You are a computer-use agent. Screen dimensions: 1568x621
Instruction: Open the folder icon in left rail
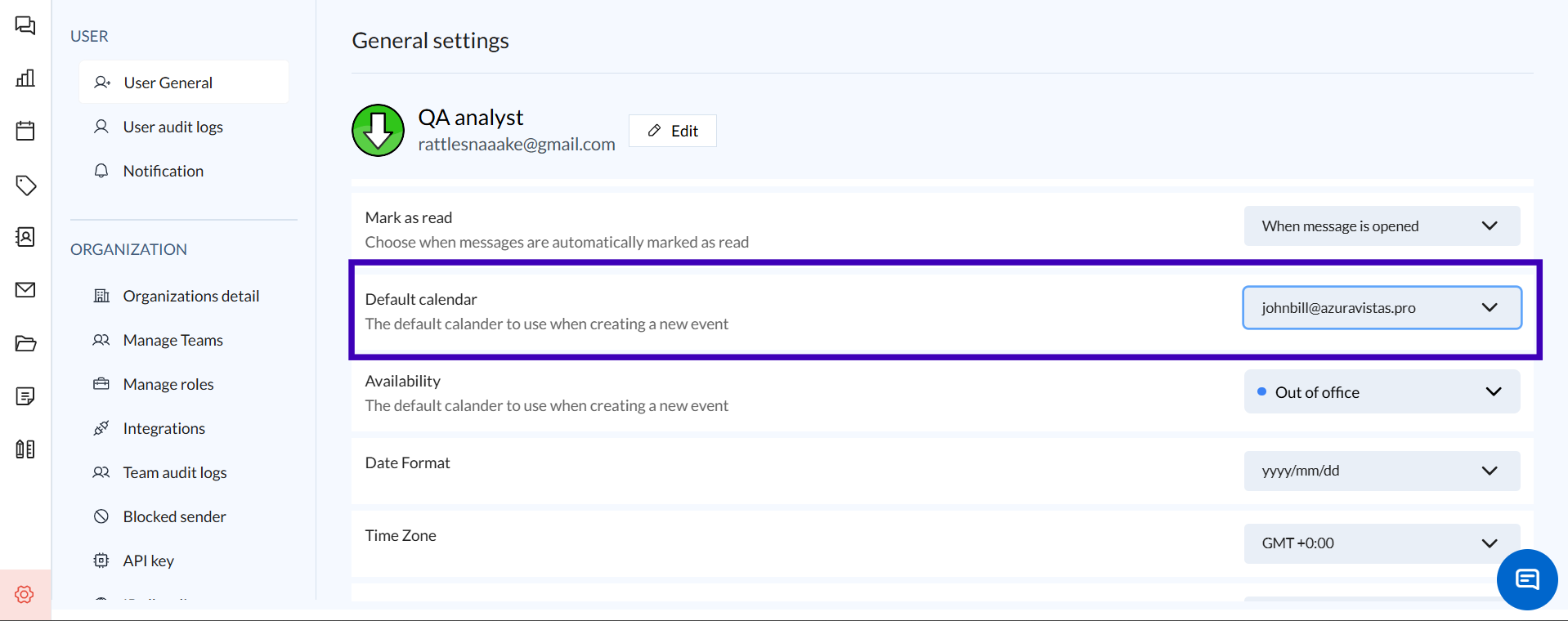tap(25, 343)
